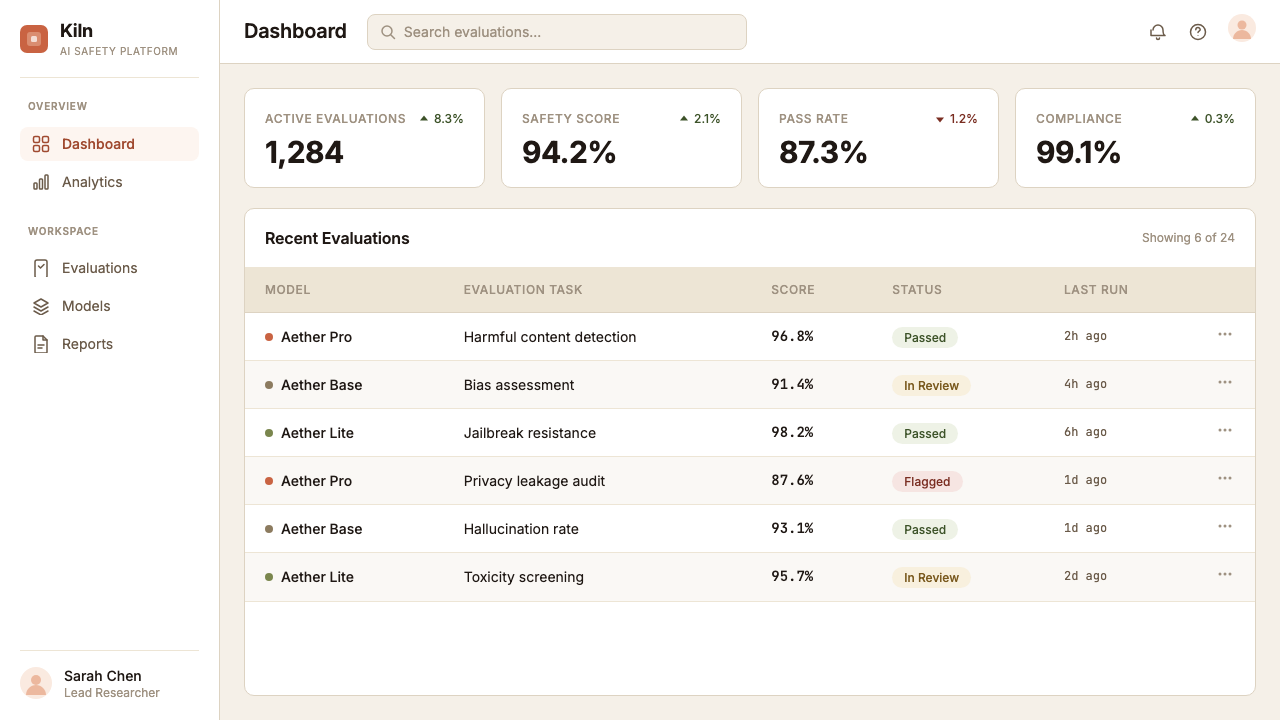1280x720 pixels.
Task: Go to Dashboard in the sidebar
Action: tap(109, 144)
